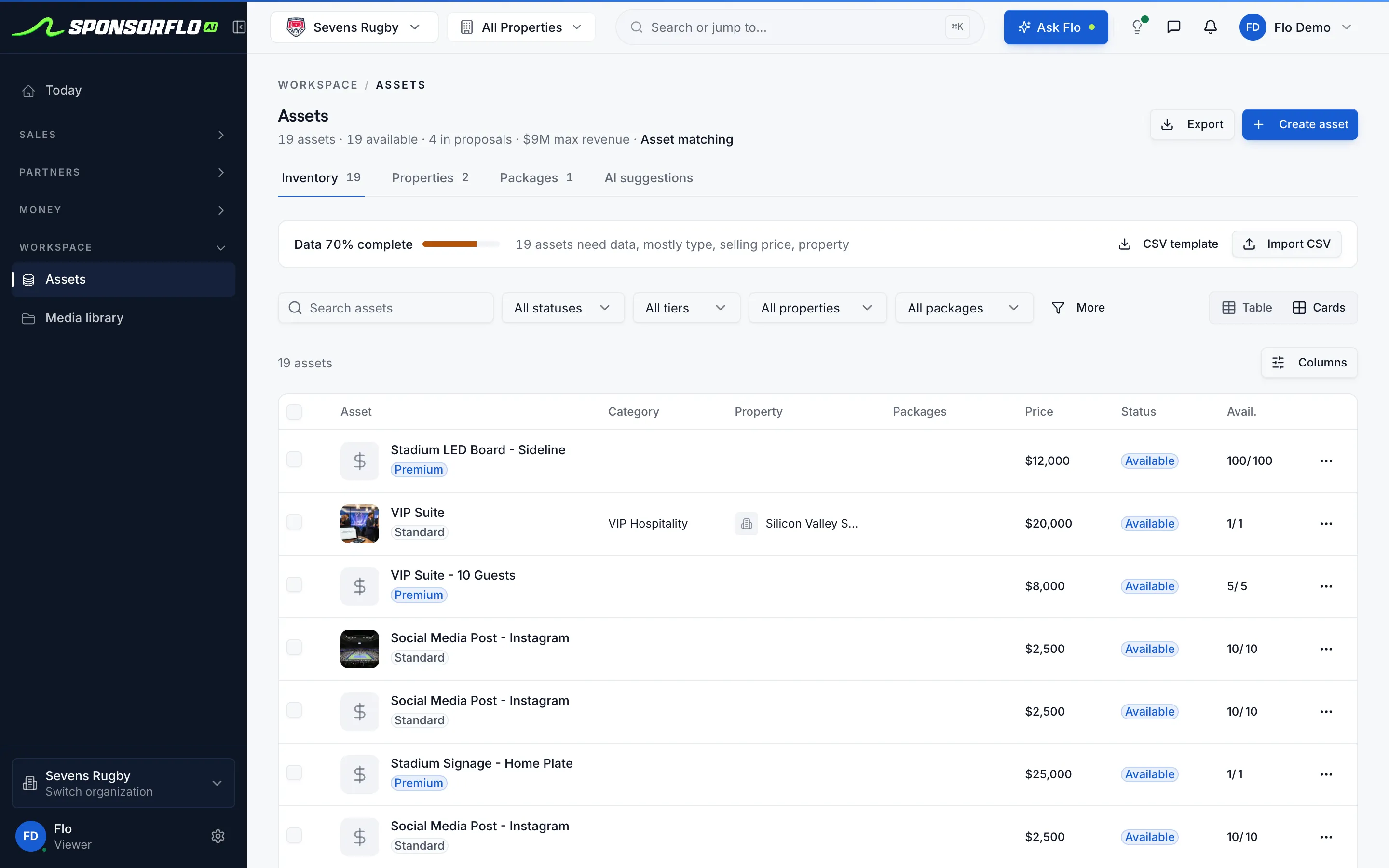Open the All statuses dropdown
Viewport: 1389px width, 868px height.
562,308
